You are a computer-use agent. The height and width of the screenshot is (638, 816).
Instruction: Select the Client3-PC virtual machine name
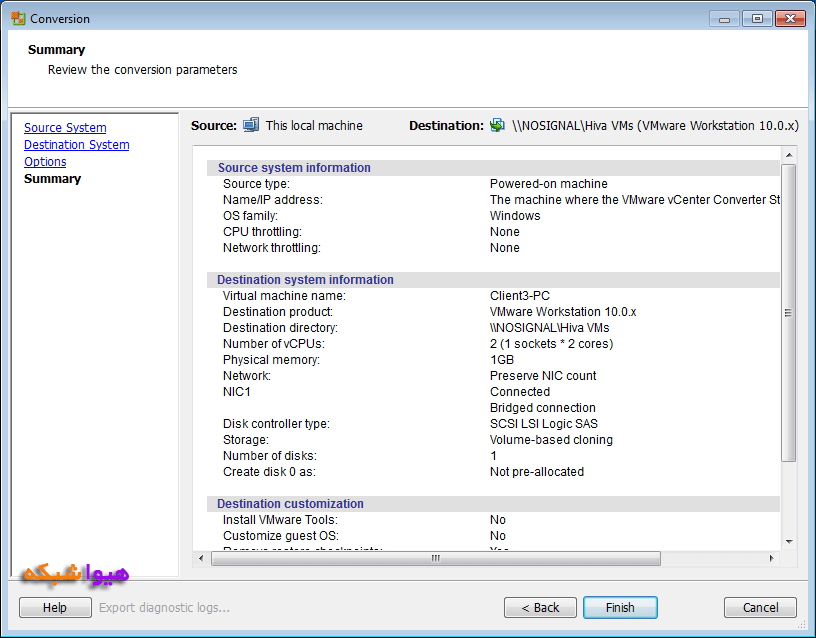click(520, 296)
